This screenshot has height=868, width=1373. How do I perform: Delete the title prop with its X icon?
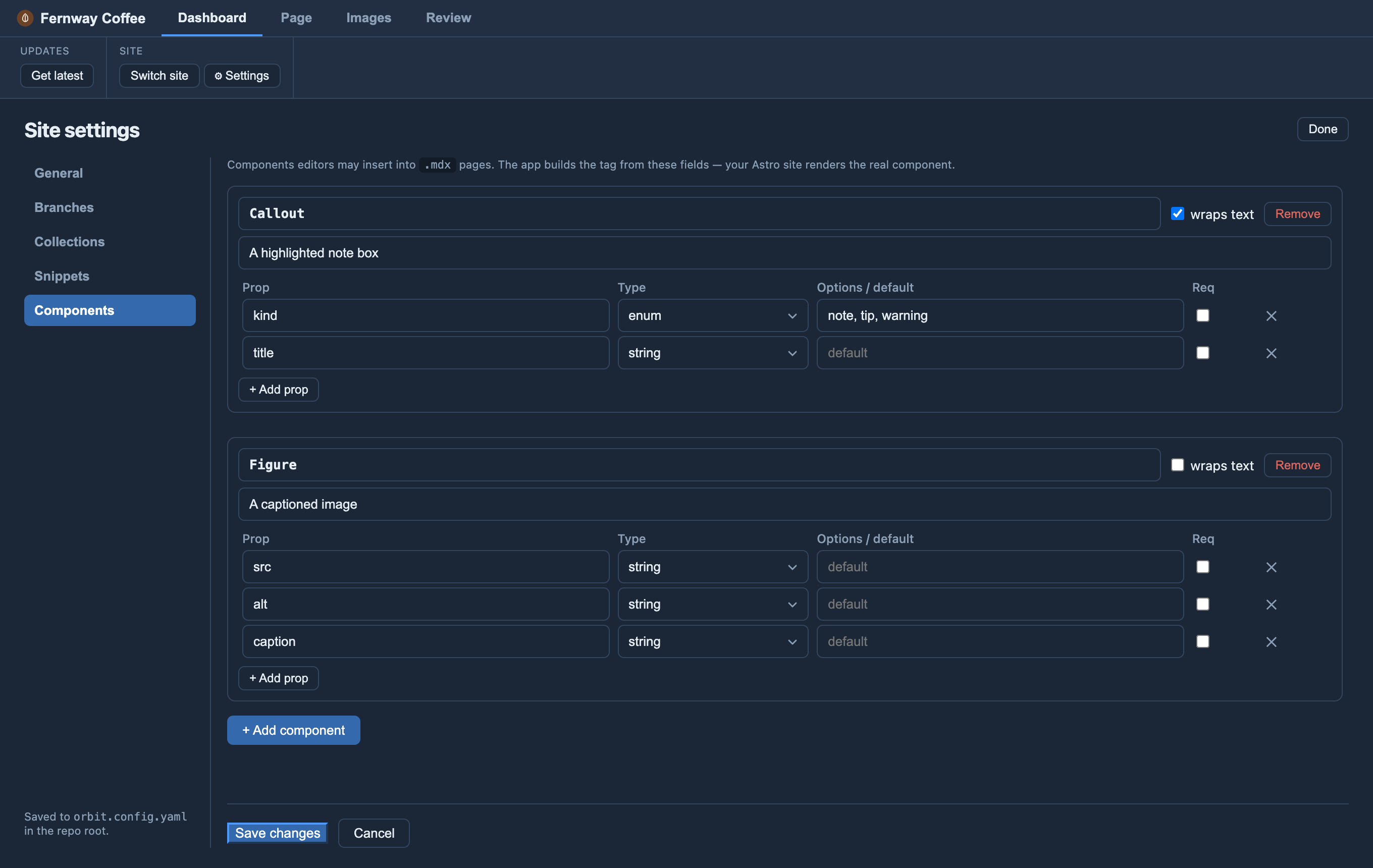coord(1271,353)
